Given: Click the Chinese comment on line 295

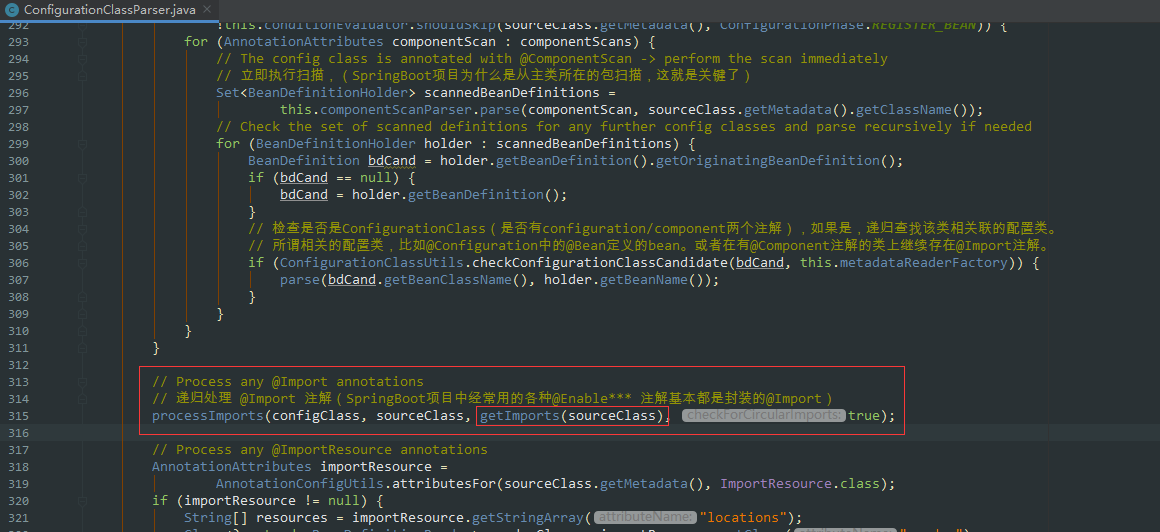Looking at the screenshot, I should pos(485,75).
